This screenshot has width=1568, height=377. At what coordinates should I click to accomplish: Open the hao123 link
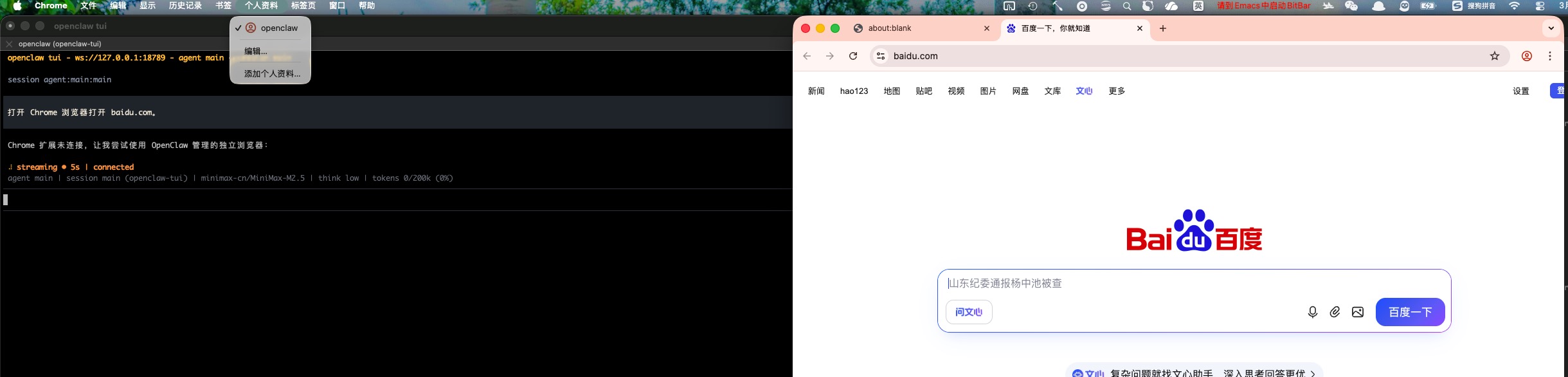pos(854,91)
